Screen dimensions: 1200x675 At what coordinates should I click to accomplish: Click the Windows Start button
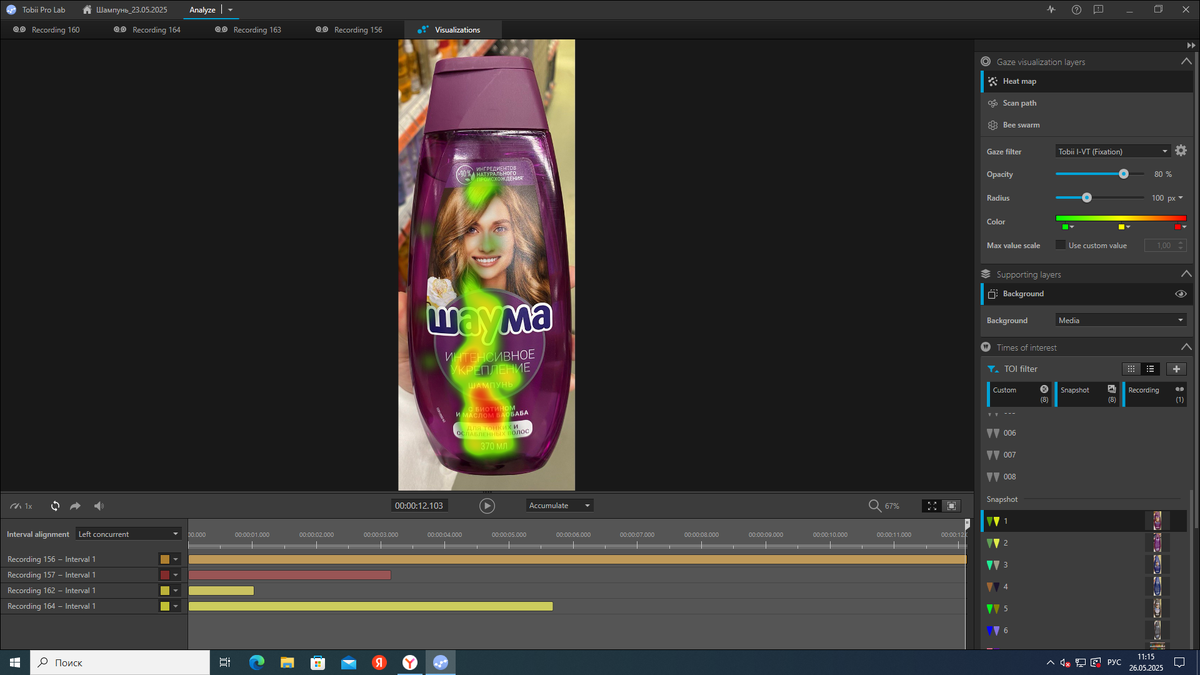15,662
